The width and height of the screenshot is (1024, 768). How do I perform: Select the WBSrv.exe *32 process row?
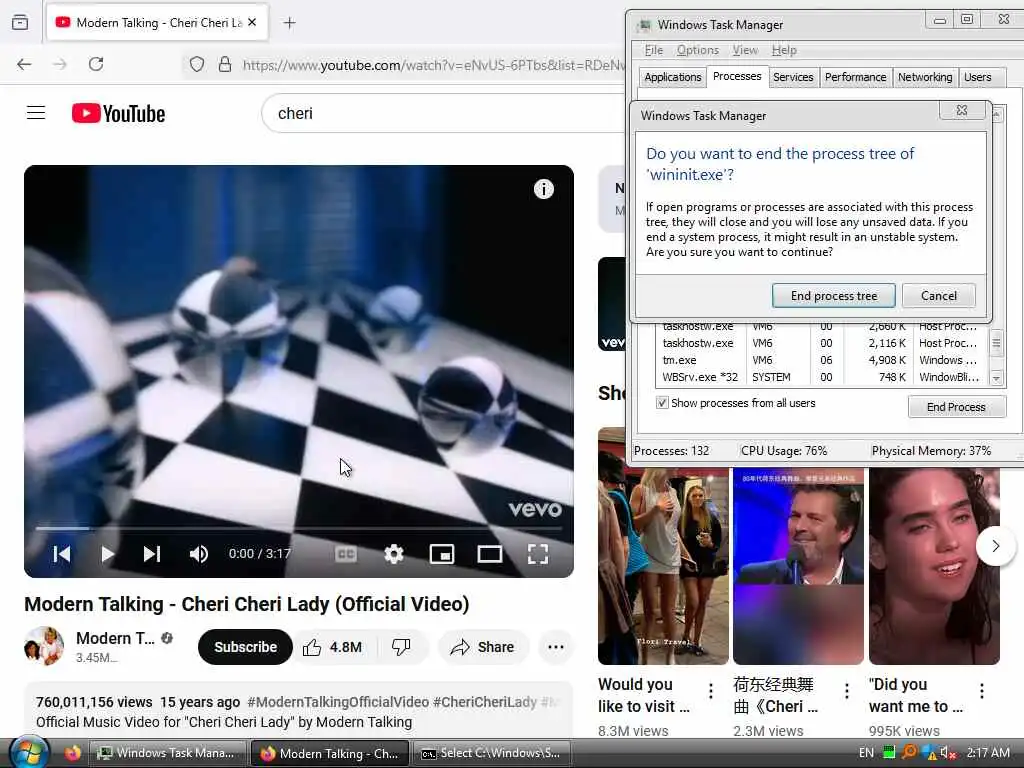click(x=823, y=377)
